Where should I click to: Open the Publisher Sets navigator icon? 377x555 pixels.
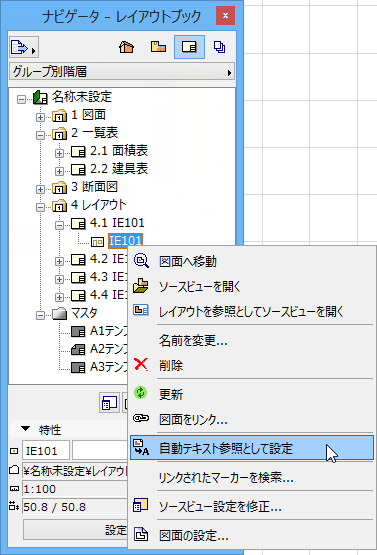[x=220, y=47]
